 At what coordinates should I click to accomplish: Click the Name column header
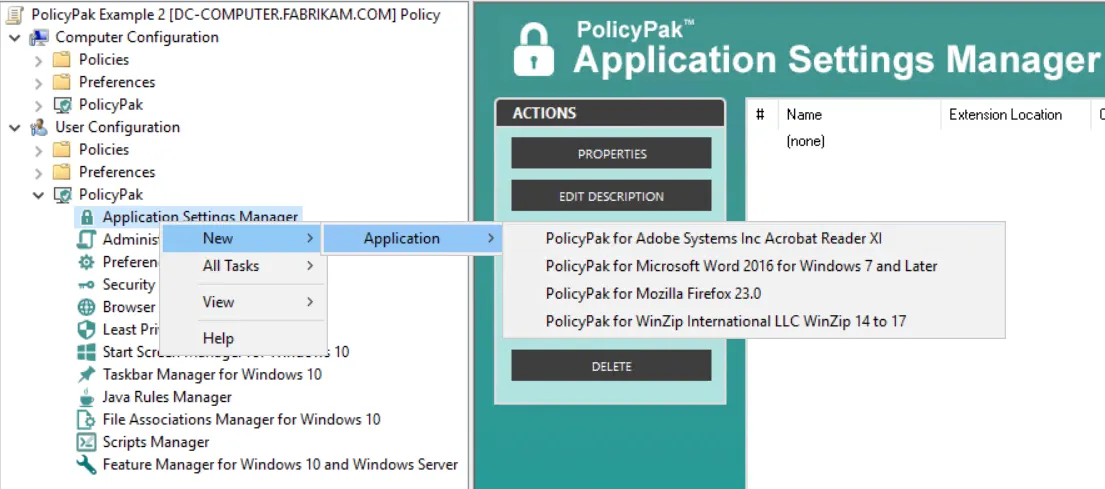click(x=859, y=114)
